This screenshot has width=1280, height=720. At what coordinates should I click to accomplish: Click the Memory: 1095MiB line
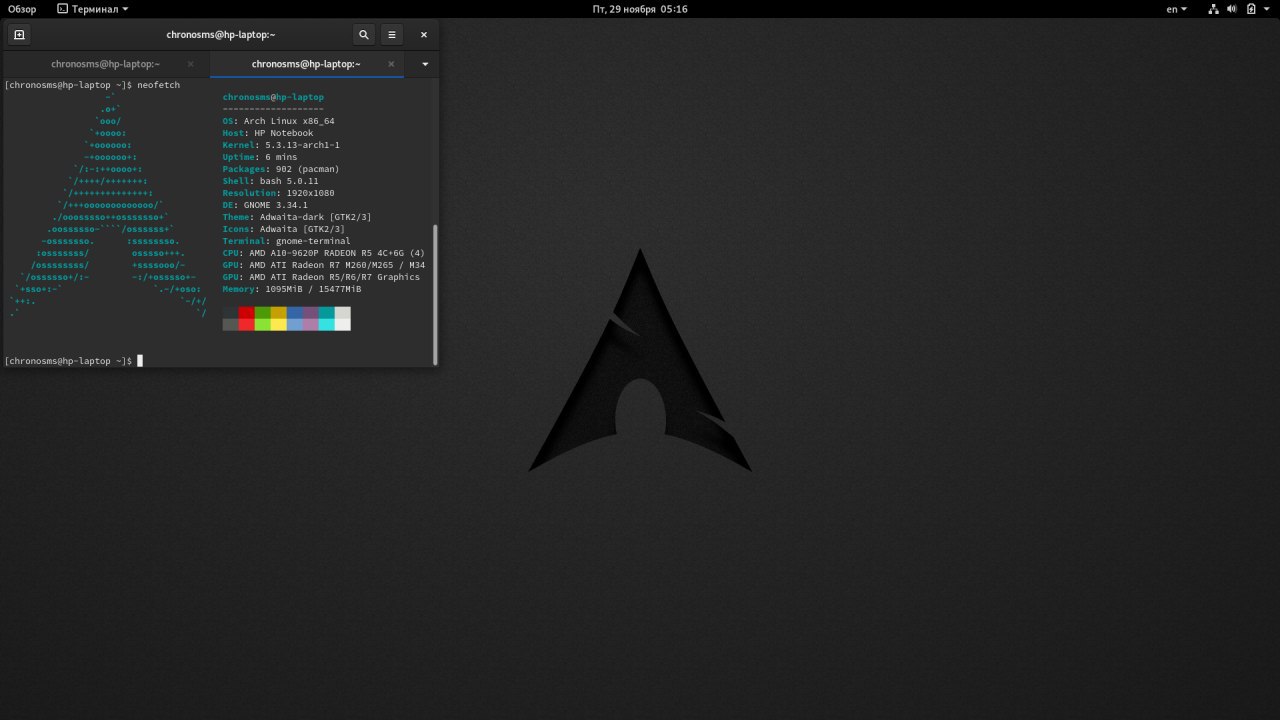coord(292,289)
